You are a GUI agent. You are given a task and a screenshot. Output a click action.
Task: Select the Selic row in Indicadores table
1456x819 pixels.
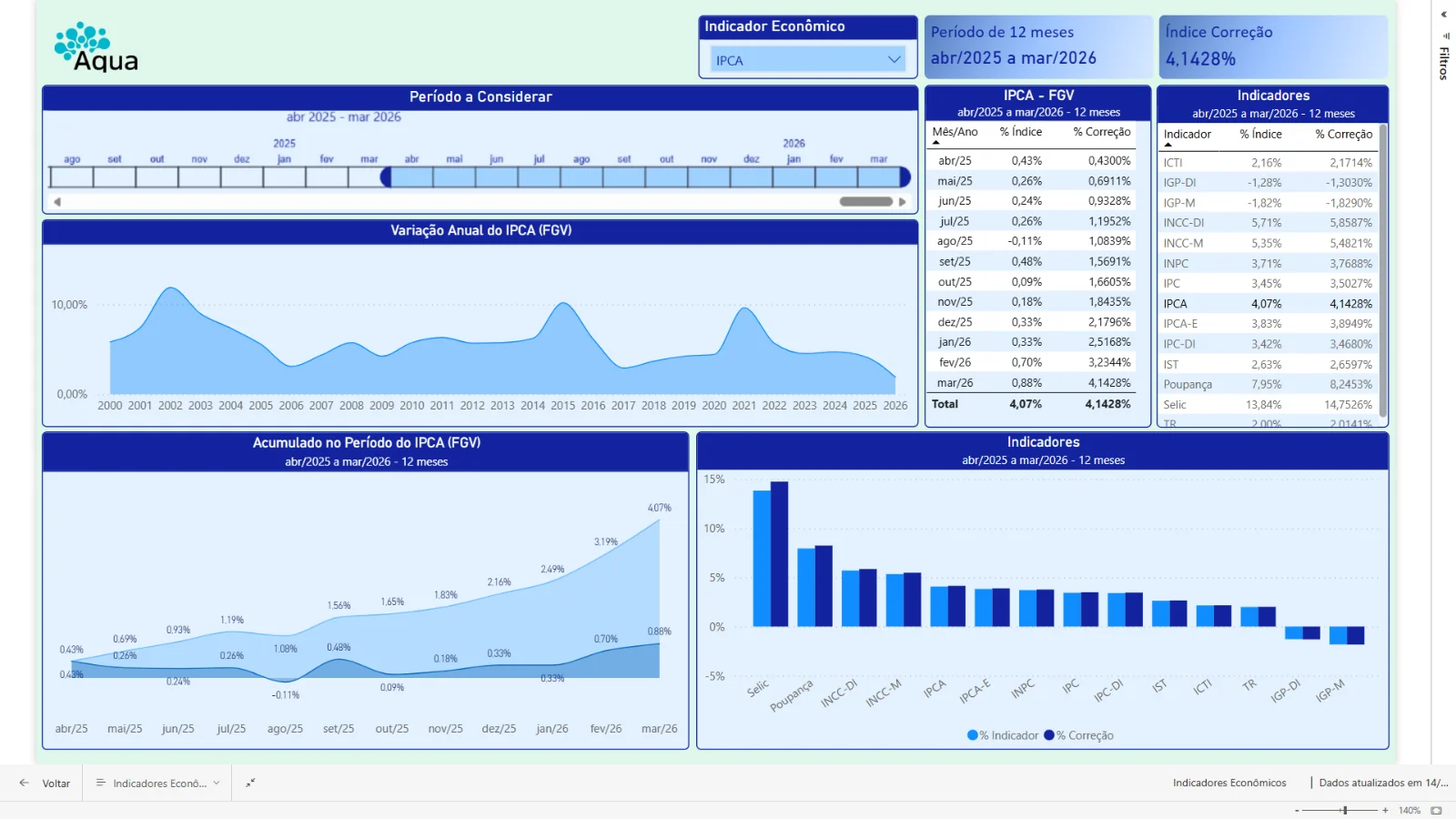pos(1268,405)
